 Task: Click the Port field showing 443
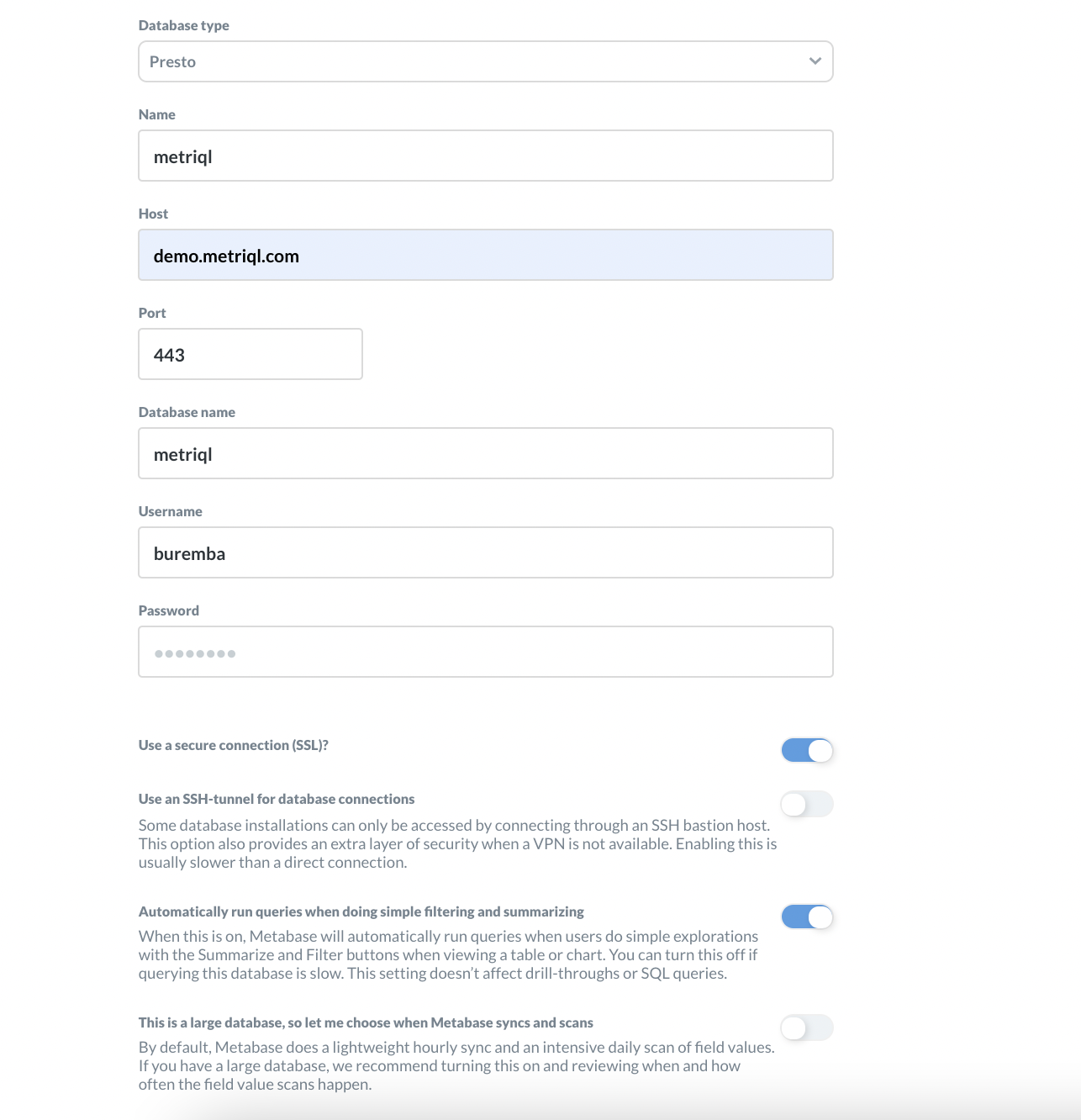click(250, 354)
